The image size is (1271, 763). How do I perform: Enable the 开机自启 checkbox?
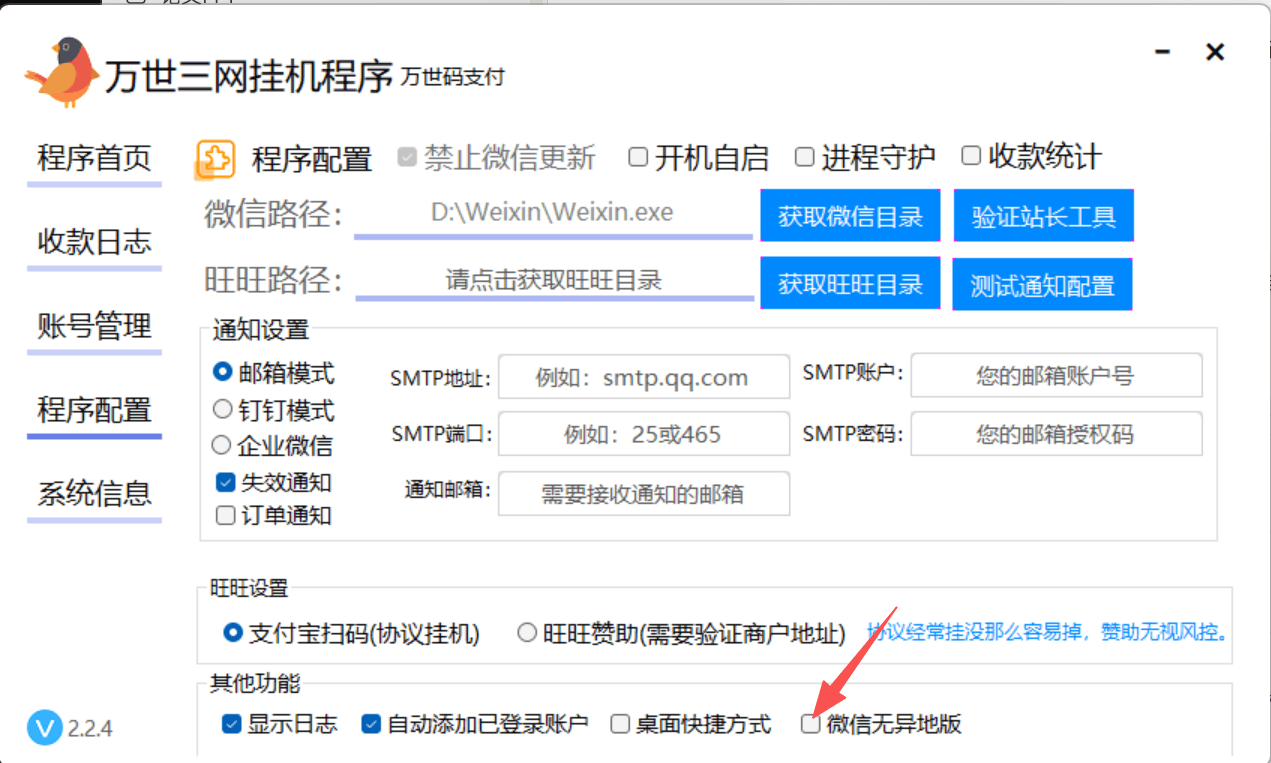(638, 156)
